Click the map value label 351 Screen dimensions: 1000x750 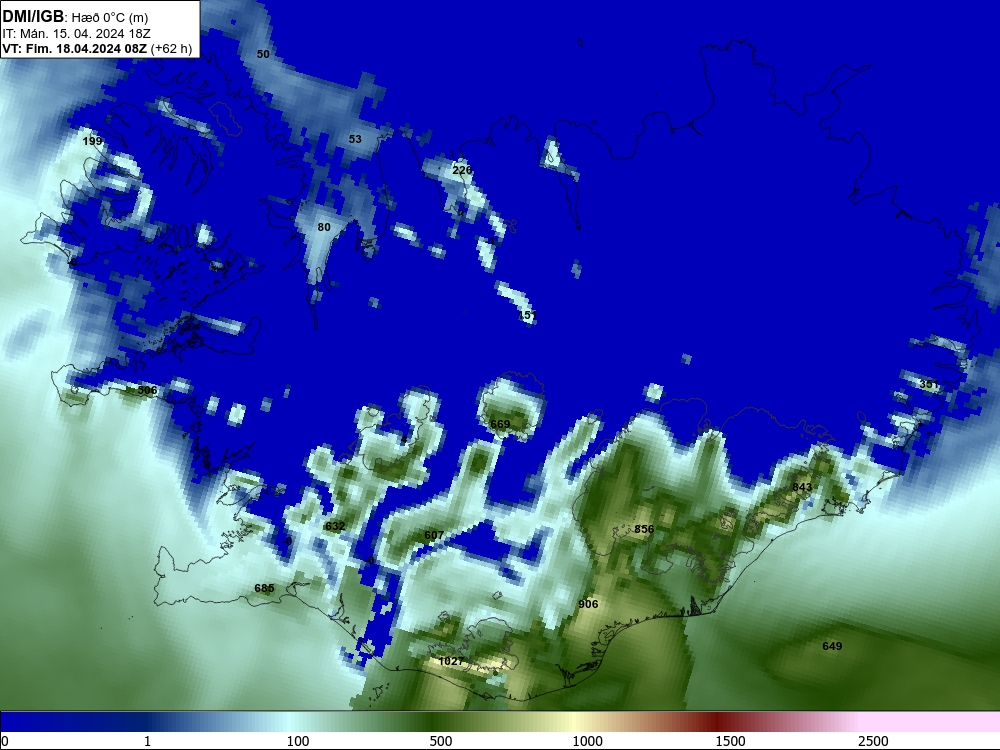(x=929, y=385)
